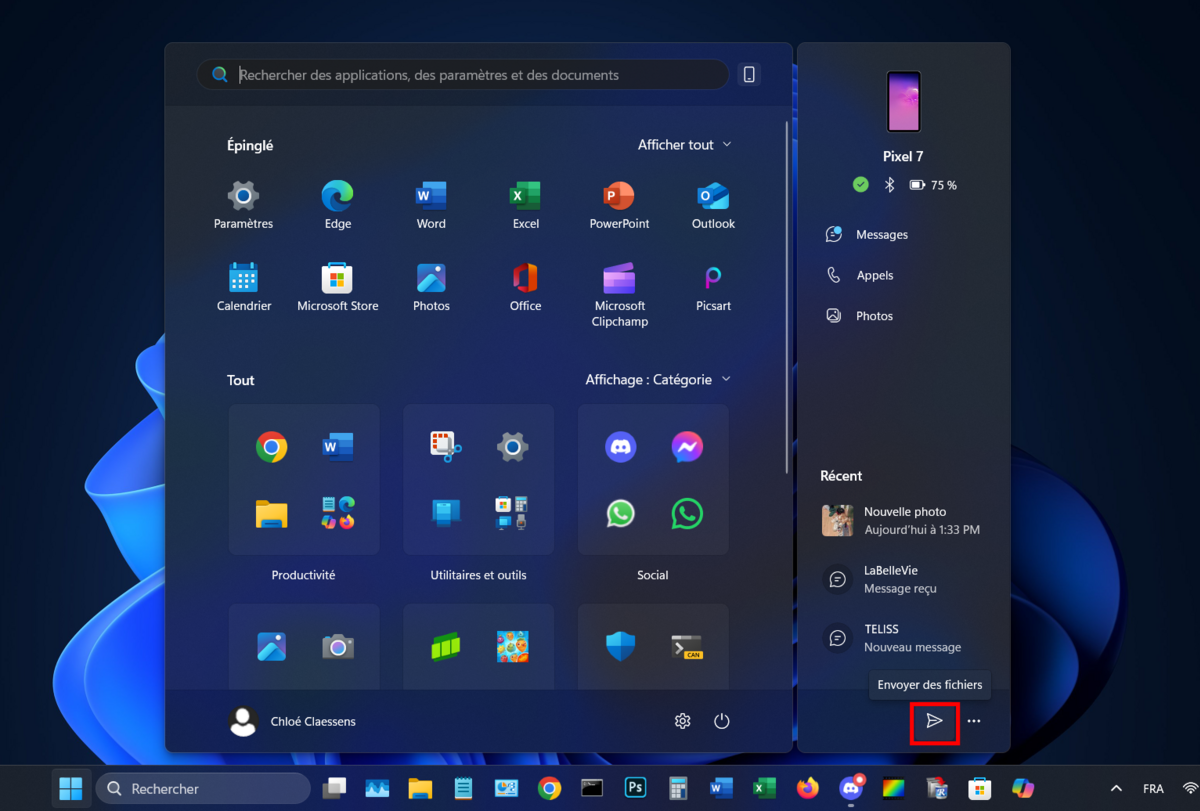Expand the Productivité folder overflow group
This screenshot has height=811, width=1200.
337,514
